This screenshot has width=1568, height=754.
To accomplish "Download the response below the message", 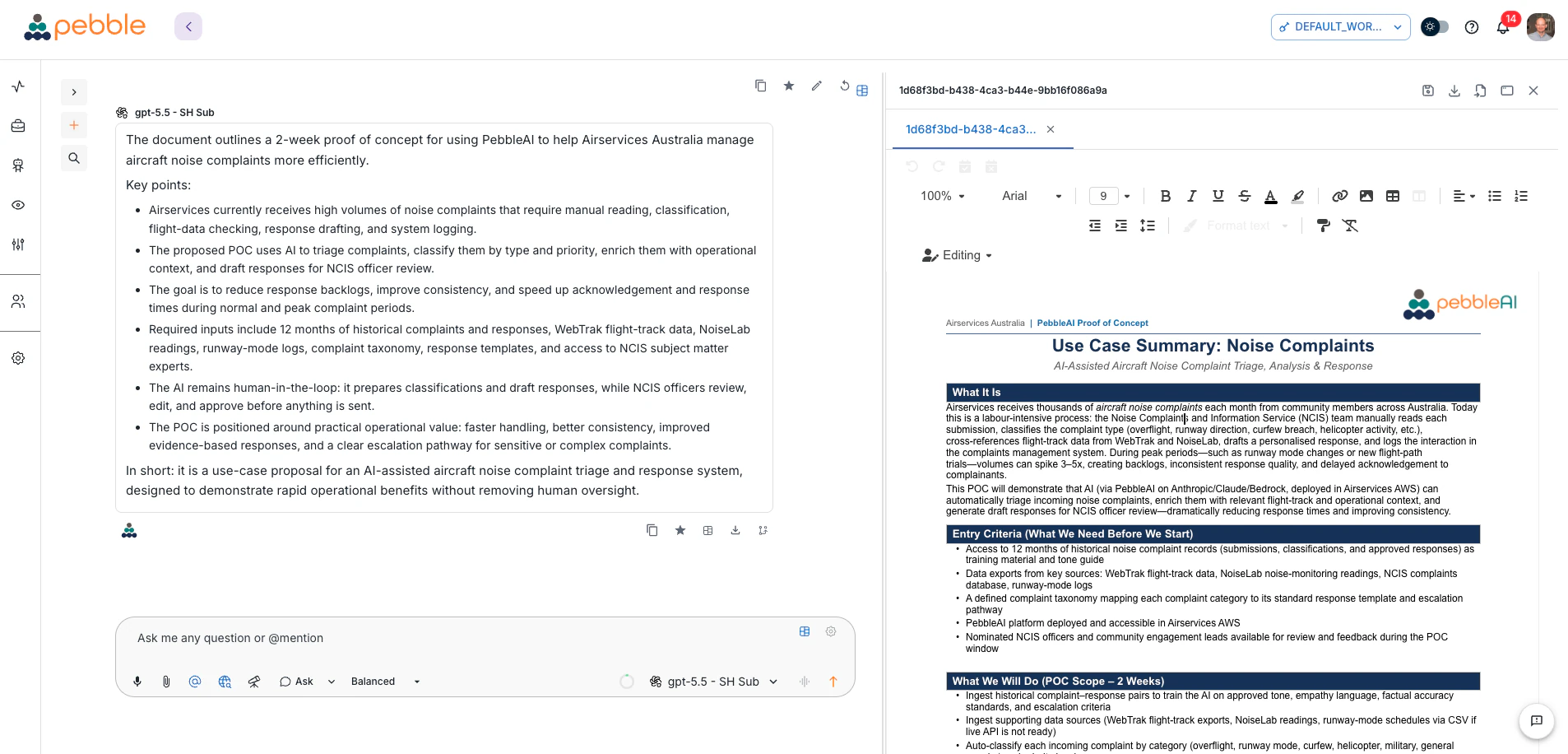I will coord(735,530).
